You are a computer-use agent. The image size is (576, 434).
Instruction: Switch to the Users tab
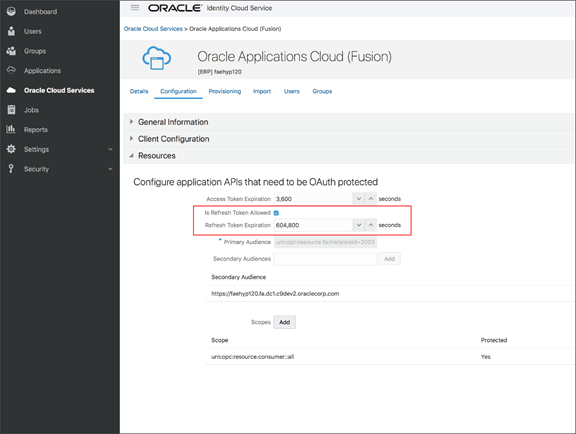tap(292, 91)
